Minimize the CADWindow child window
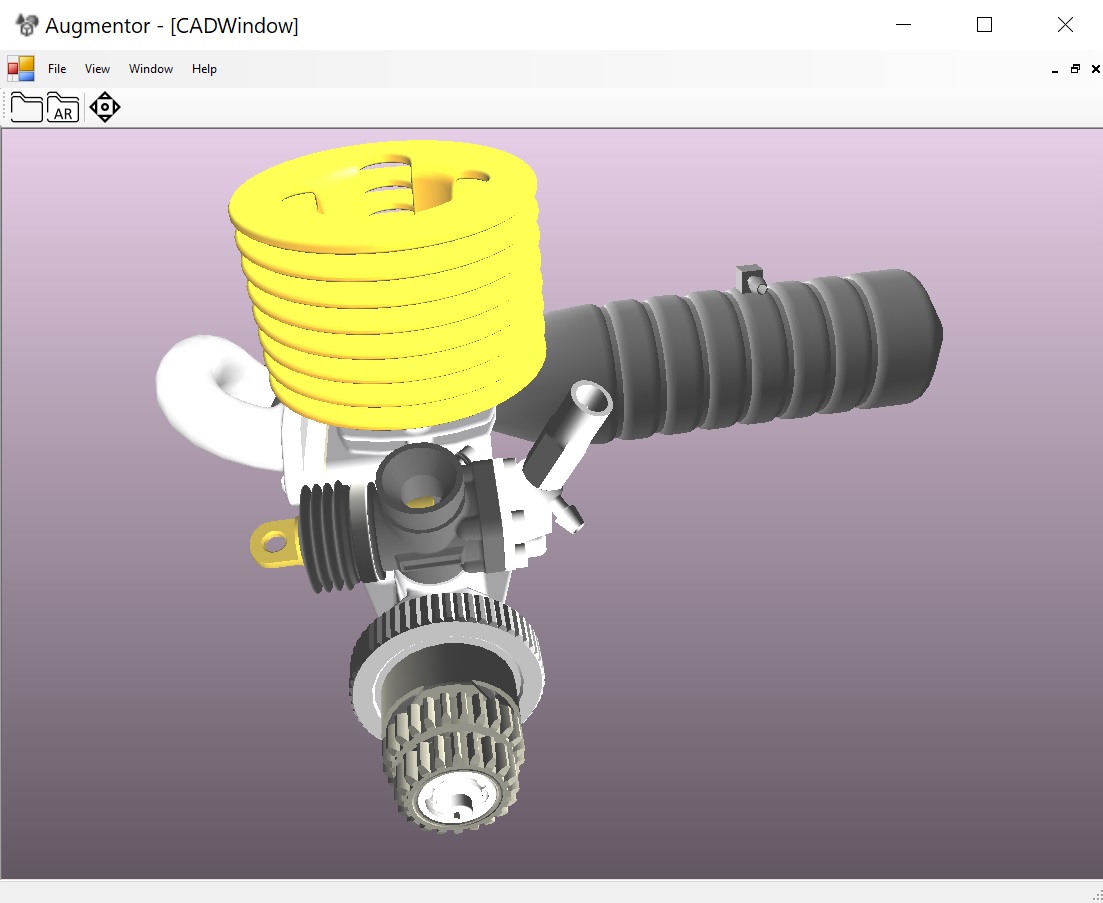The image size is (1103, 903). [x=1055, y=70]
